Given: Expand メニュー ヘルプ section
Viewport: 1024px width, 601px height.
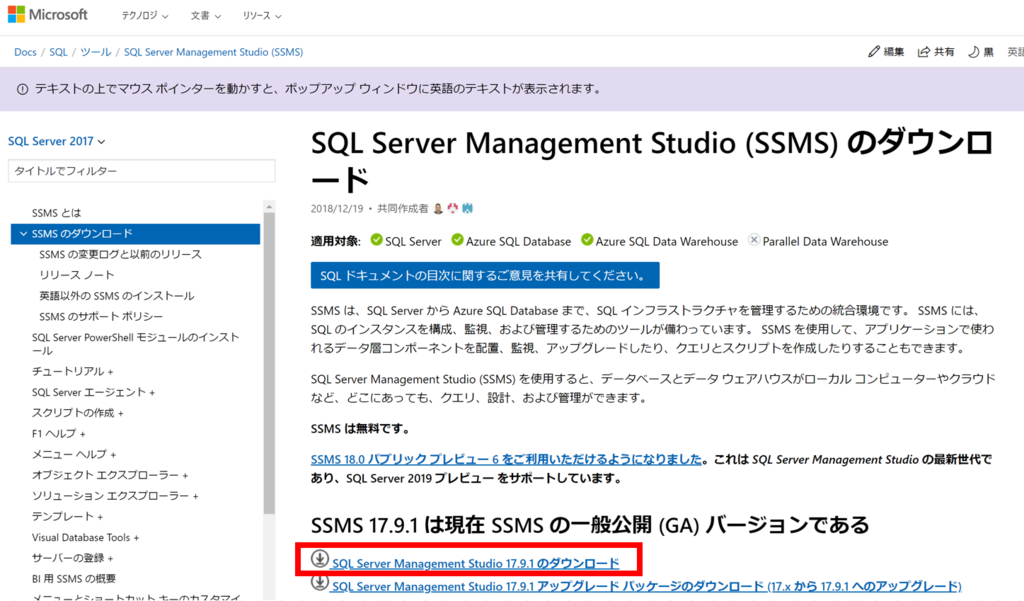Looking at the screenshot, I should [x=74, y=454].
